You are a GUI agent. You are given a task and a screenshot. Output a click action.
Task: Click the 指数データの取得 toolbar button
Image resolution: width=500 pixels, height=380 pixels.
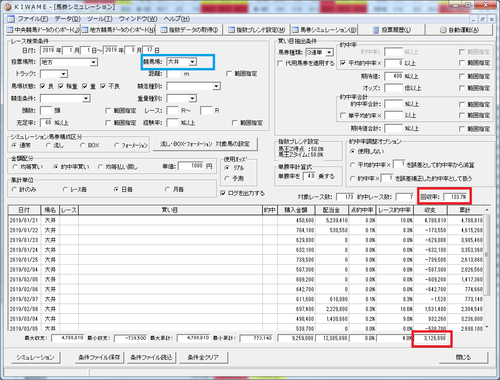[x=189, y=30]
